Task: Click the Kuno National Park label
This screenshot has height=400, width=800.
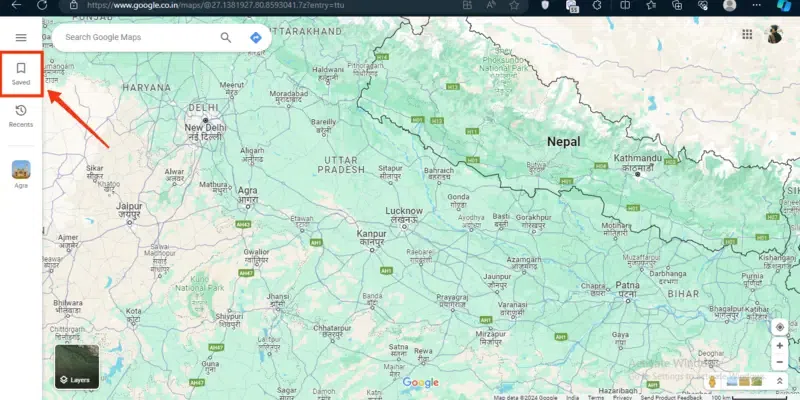Action: (x=199, y=283)
